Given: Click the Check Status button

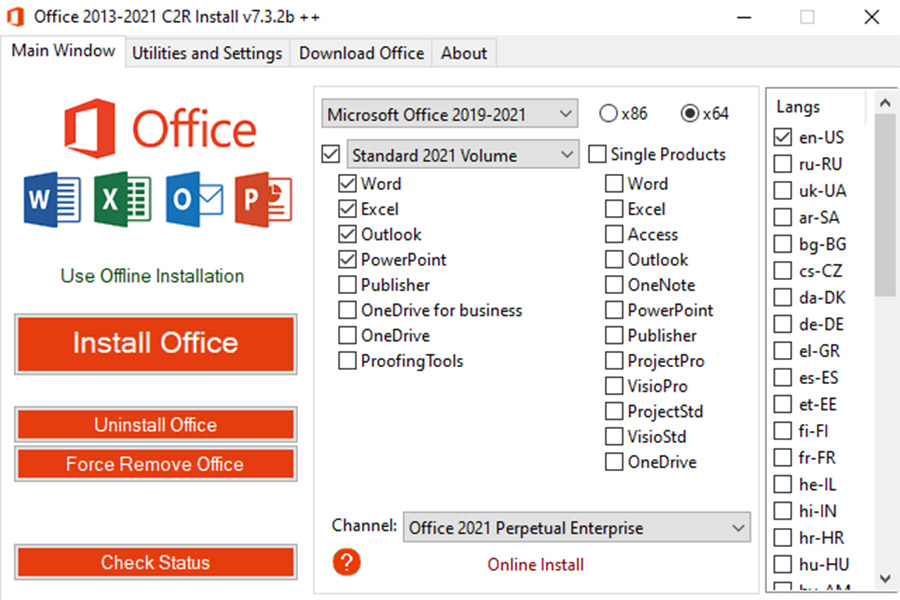Looking at the screenshot, I should coord(156,562).
